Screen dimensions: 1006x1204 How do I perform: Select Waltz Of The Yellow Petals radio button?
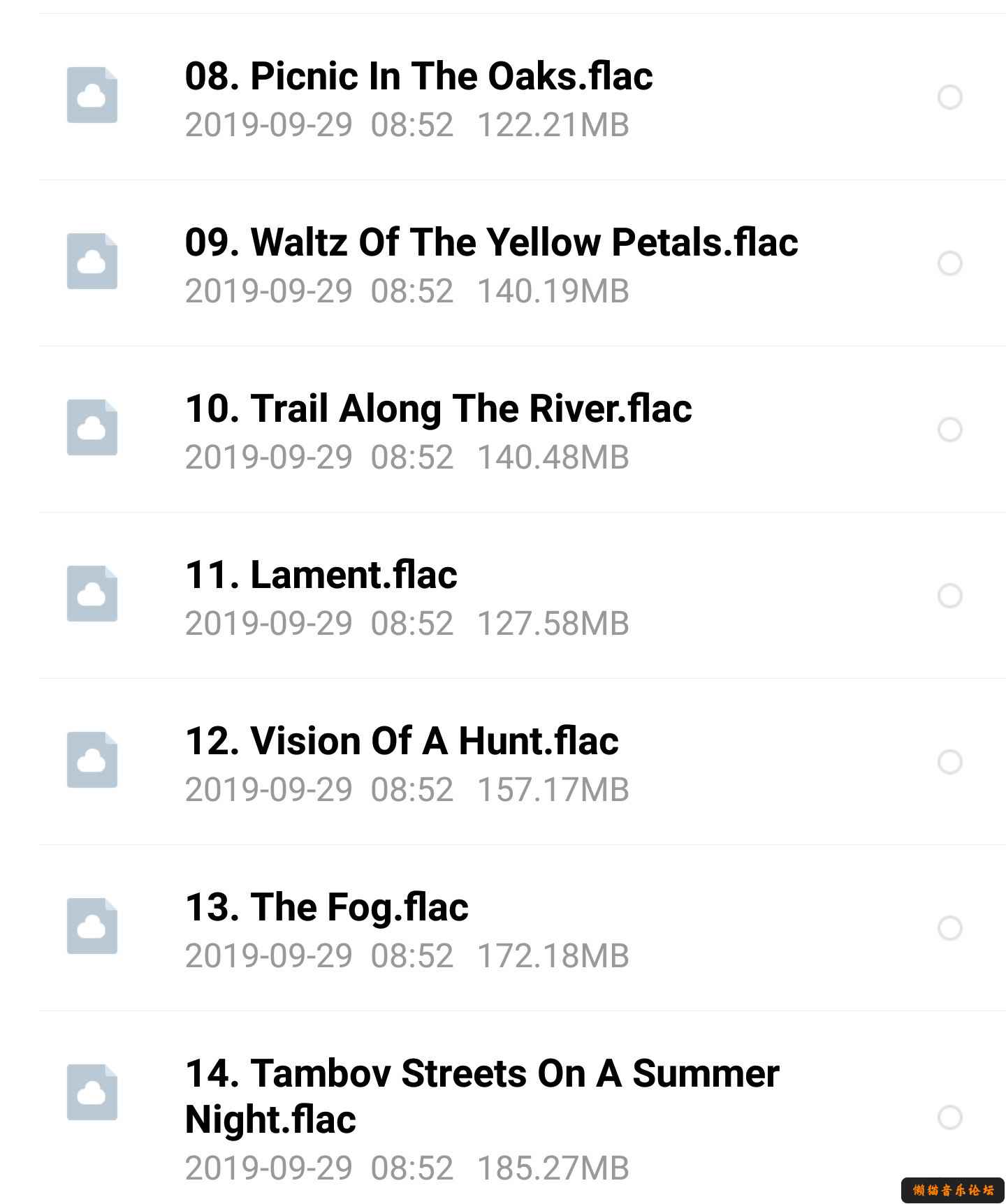[949, 263]
